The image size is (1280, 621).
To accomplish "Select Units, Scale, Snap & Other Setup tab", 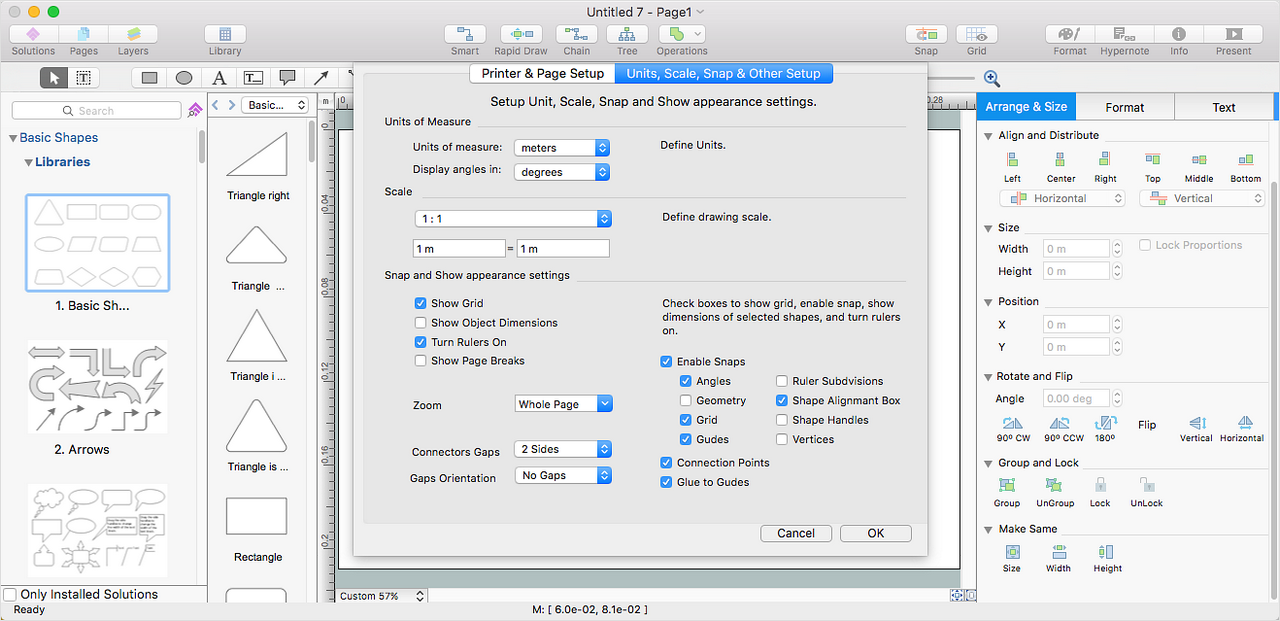I will pyautogui.click(x=724, y=73).
